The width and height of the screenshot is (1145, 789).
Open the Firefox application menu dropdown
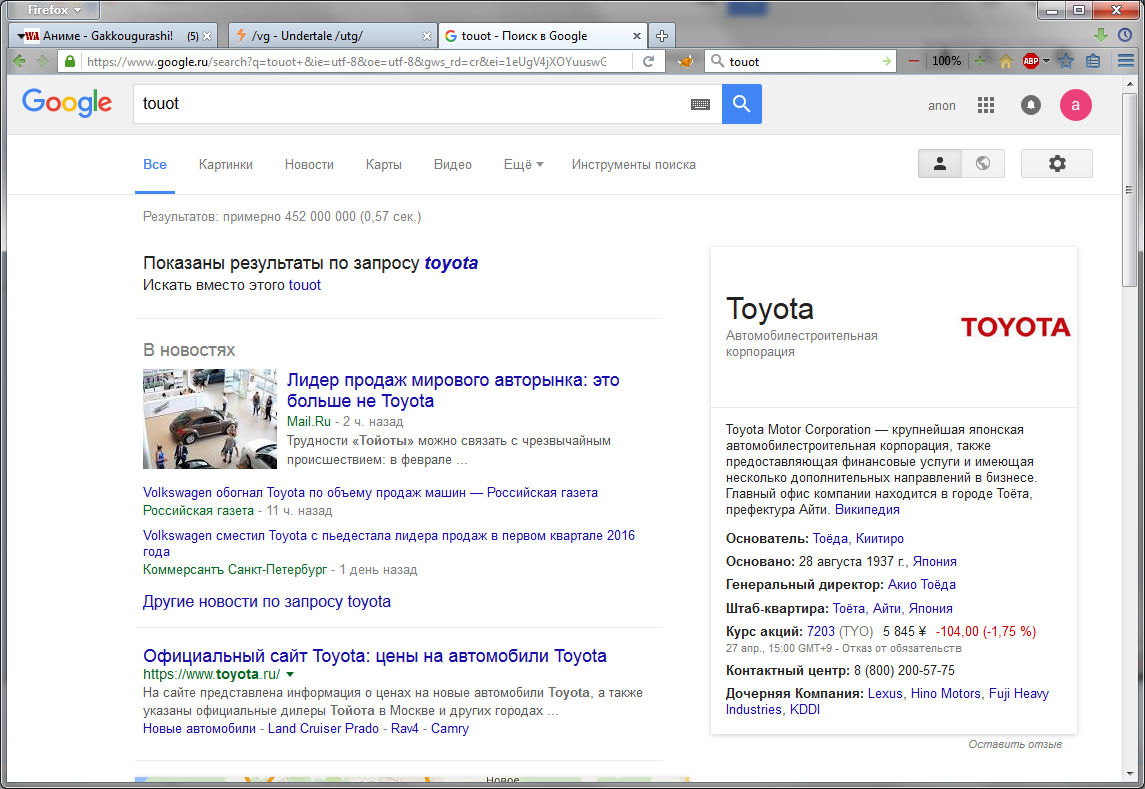54,10
